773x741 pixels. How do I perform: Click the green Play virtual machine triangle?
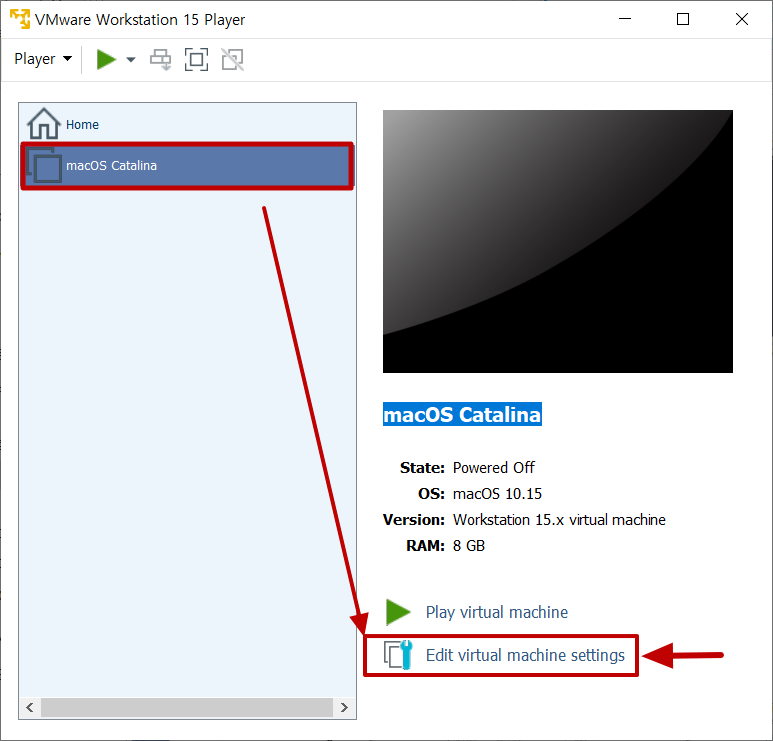[398, 612]
